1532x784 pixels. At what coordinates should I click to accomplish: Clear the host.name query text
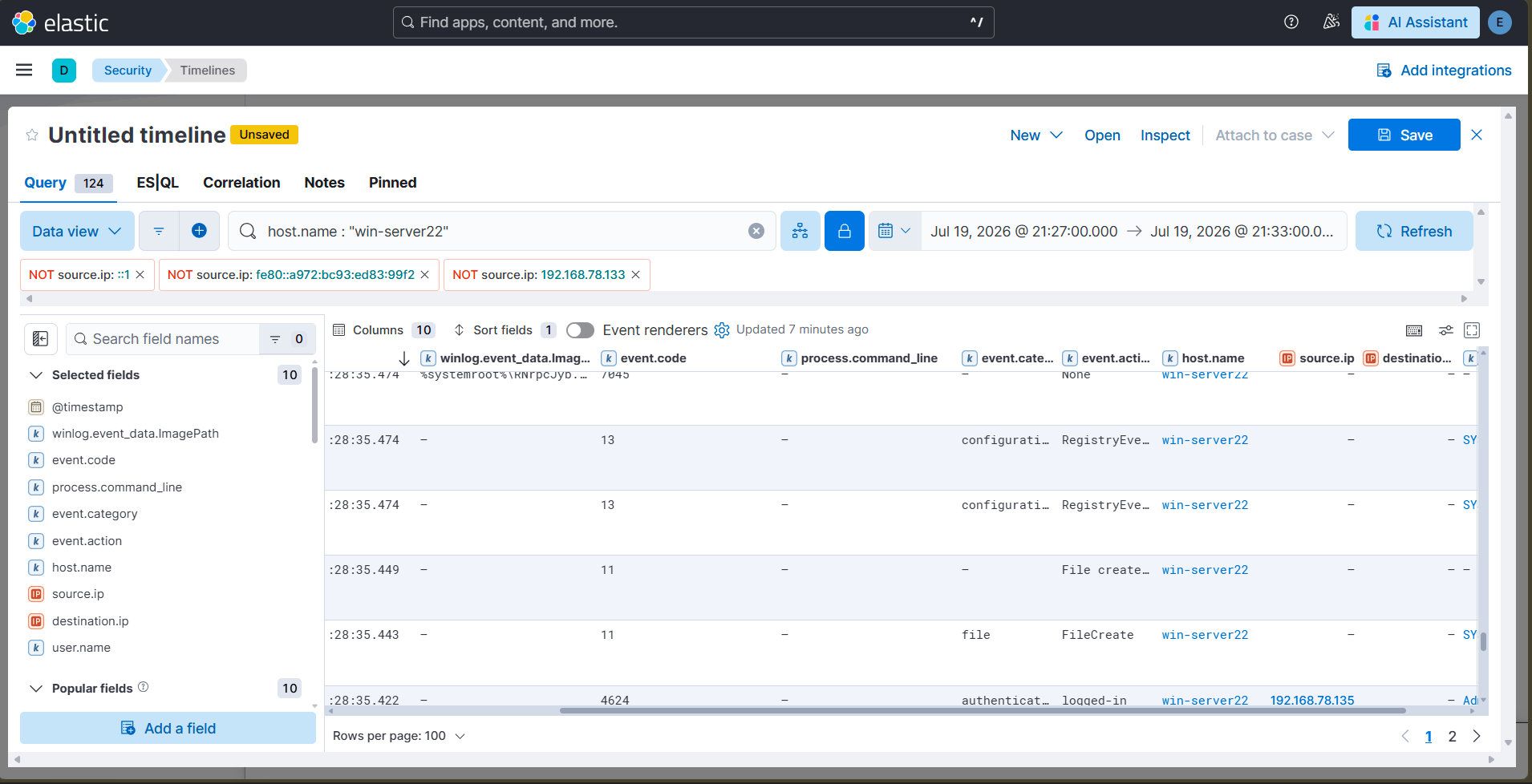(756, 231)
